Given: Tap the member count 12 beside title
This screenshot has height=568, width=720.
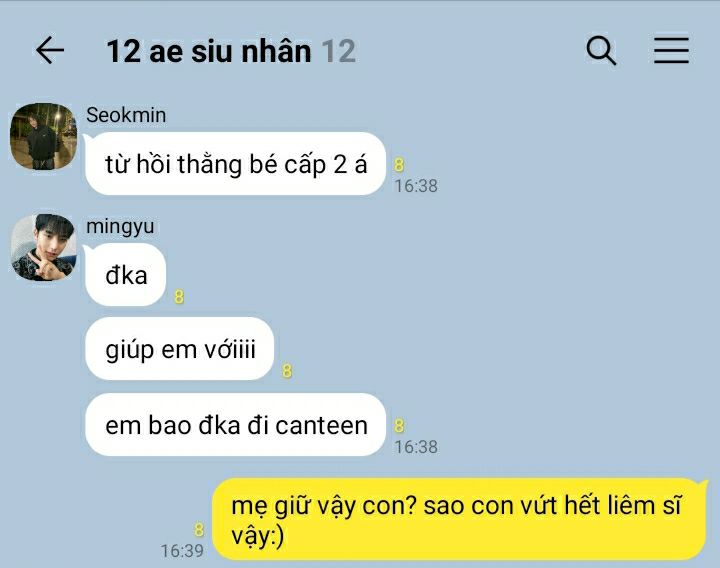Looking at the screenshot, I should tap(338, 51).
